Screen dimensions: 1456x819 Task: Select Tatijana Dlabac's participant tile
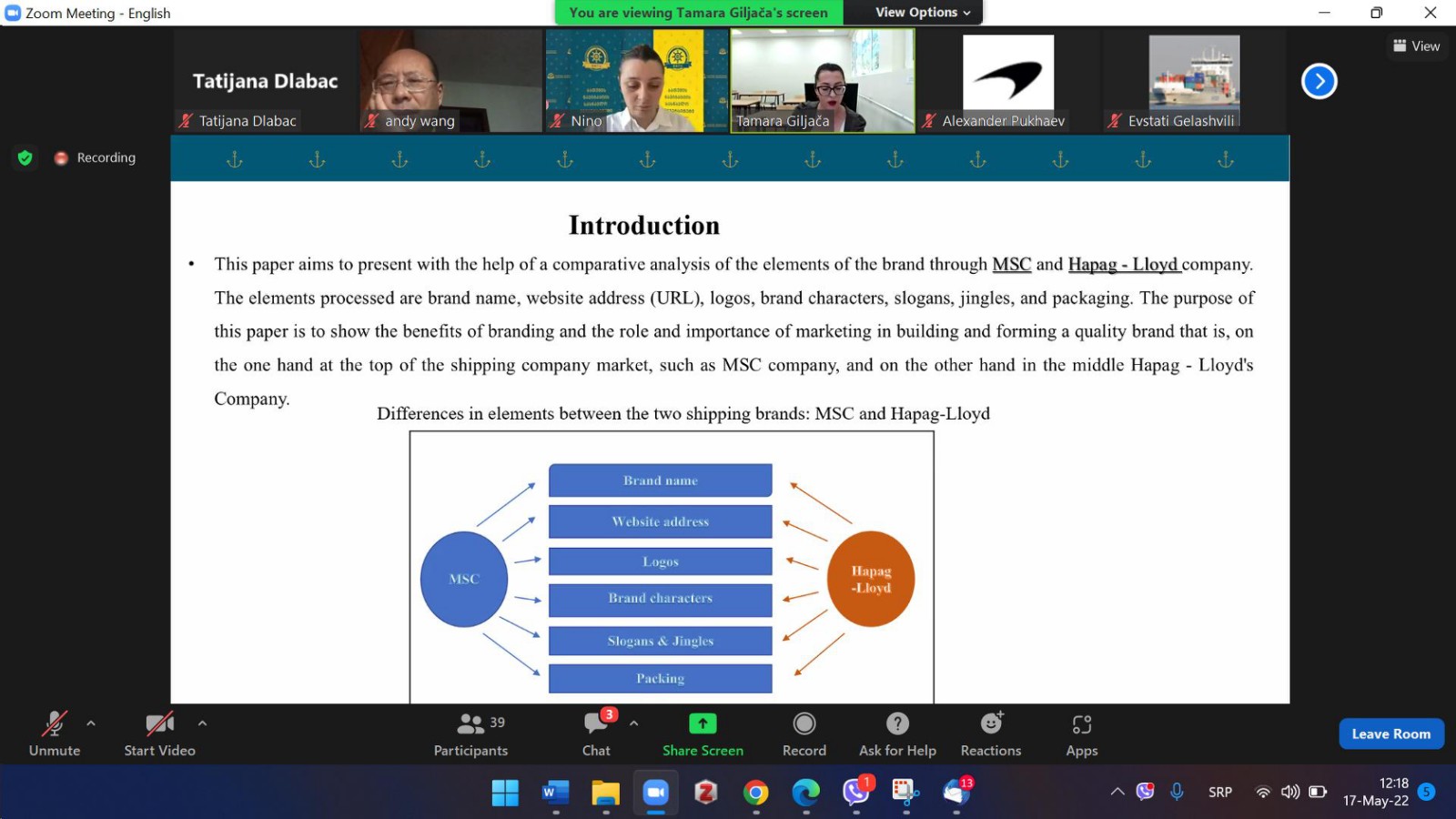(265, 81)
